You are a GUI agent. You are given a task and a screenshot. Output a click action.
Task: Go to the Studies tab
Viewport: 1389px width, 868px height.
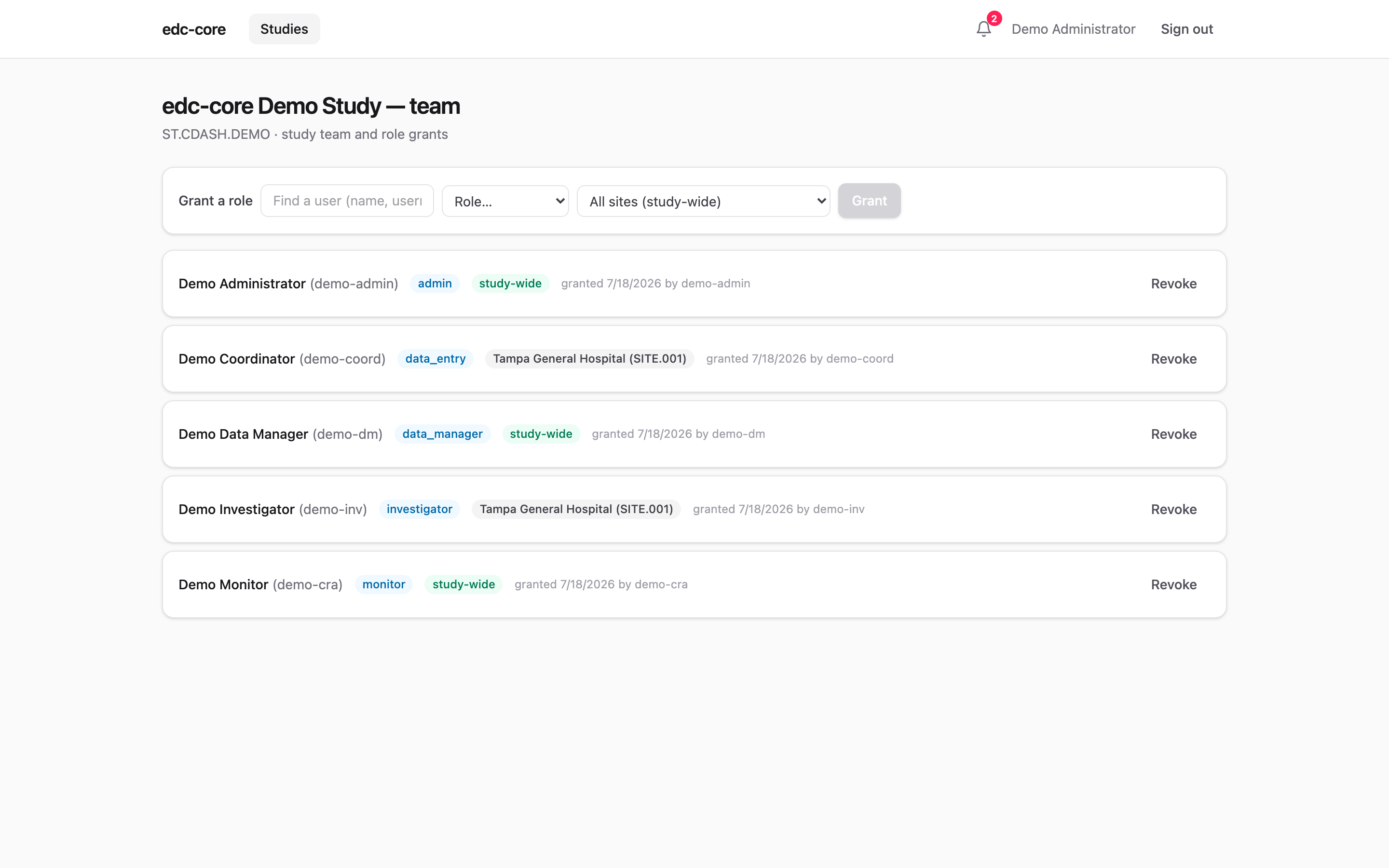(284, 29)
